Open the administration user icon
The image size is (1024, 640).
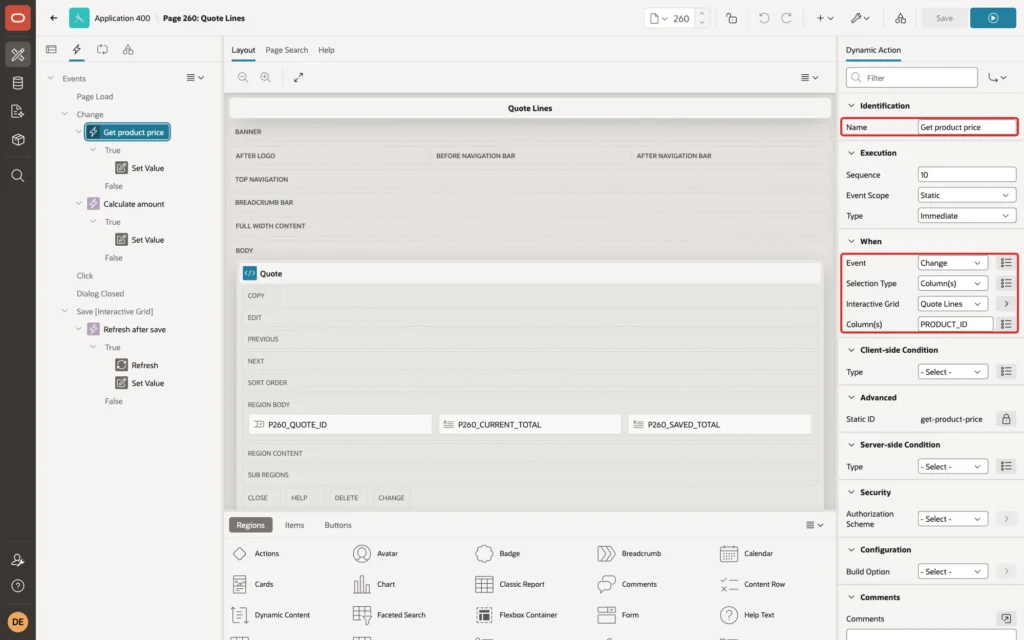18,560
